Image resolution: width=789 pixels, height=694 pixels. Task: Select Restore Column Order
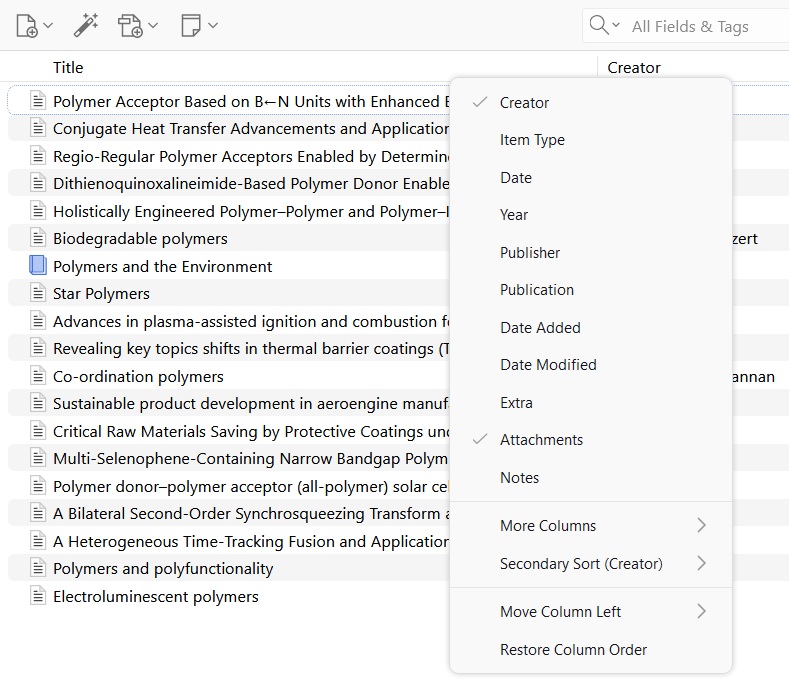[x=573, y=650]
